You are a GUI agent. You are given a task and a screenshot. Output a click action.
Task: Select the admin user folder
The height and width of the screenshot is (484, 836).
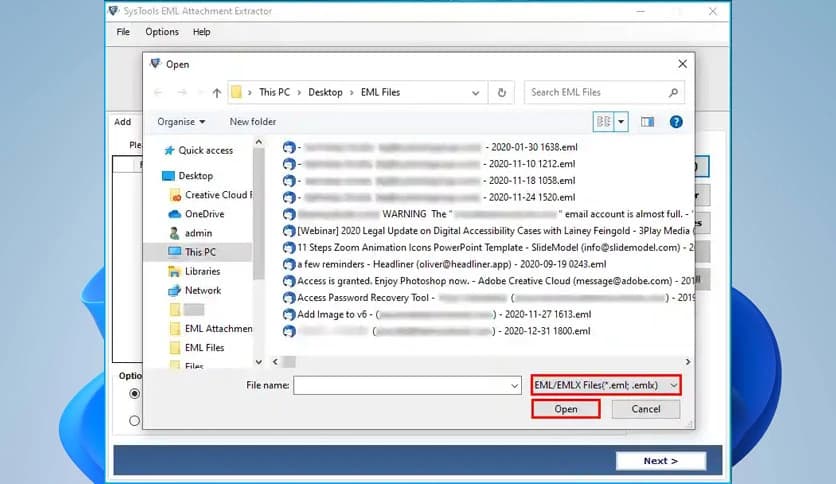[x=198, y=233]
